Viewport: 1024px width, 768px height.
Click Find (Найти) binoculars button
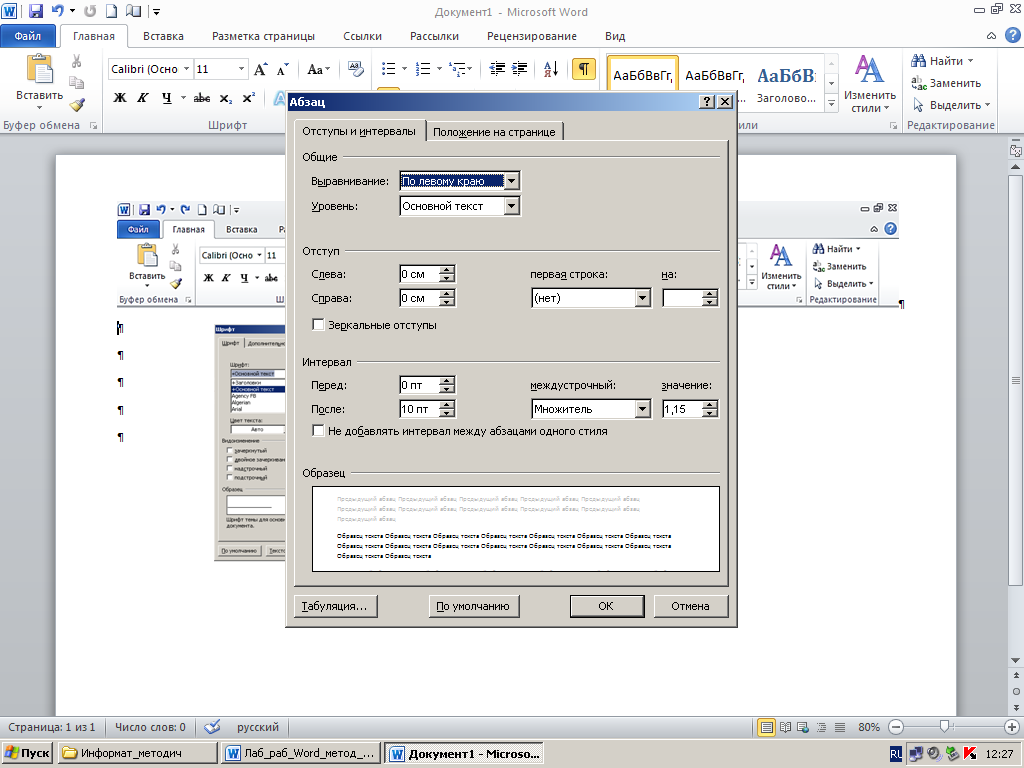click(x=942, y=61)
